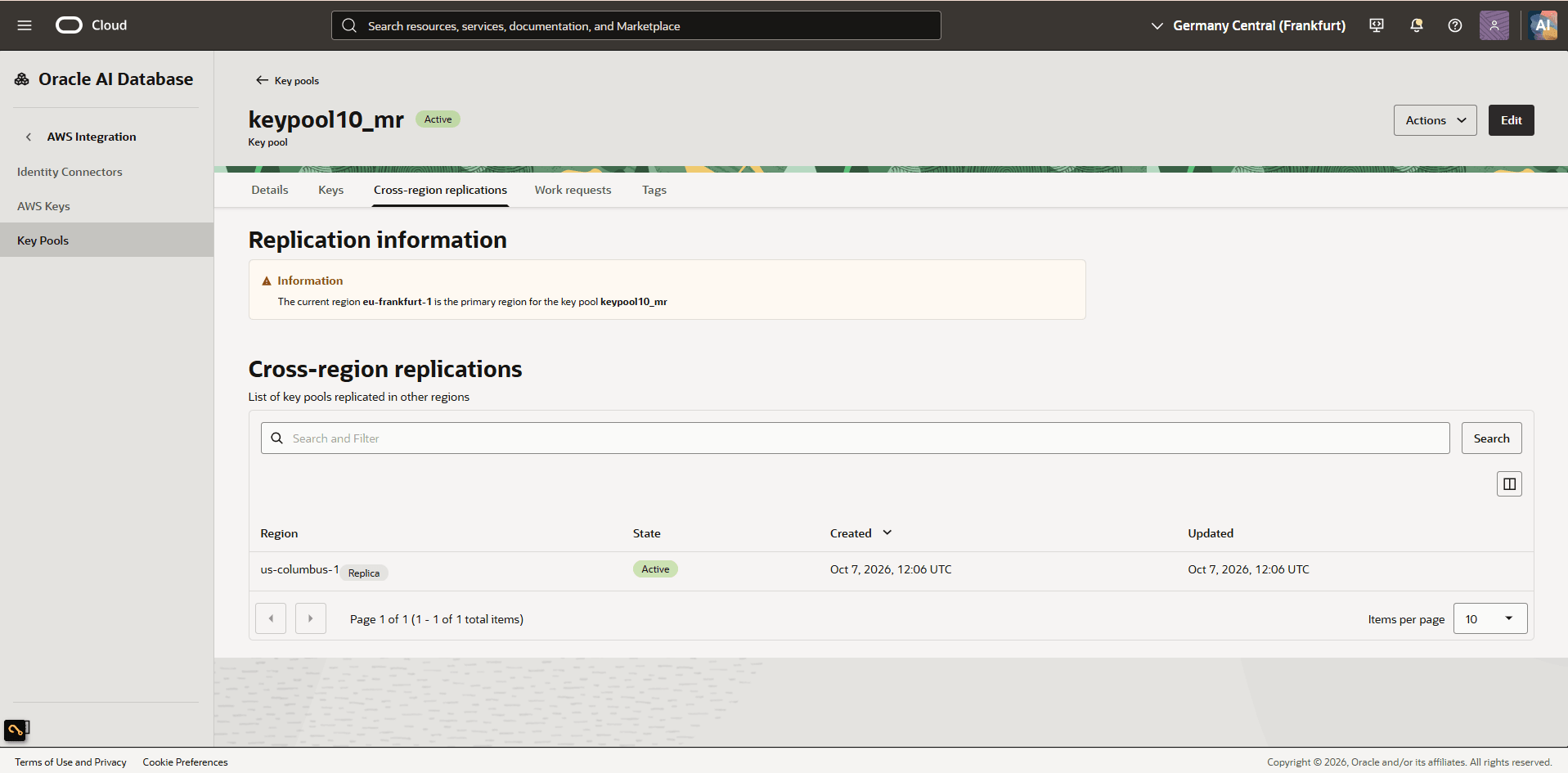Image resolution: width=1568 pixels, height=773 pixels.
Task: Switch to the Details tab
Action: pos(270,190)
